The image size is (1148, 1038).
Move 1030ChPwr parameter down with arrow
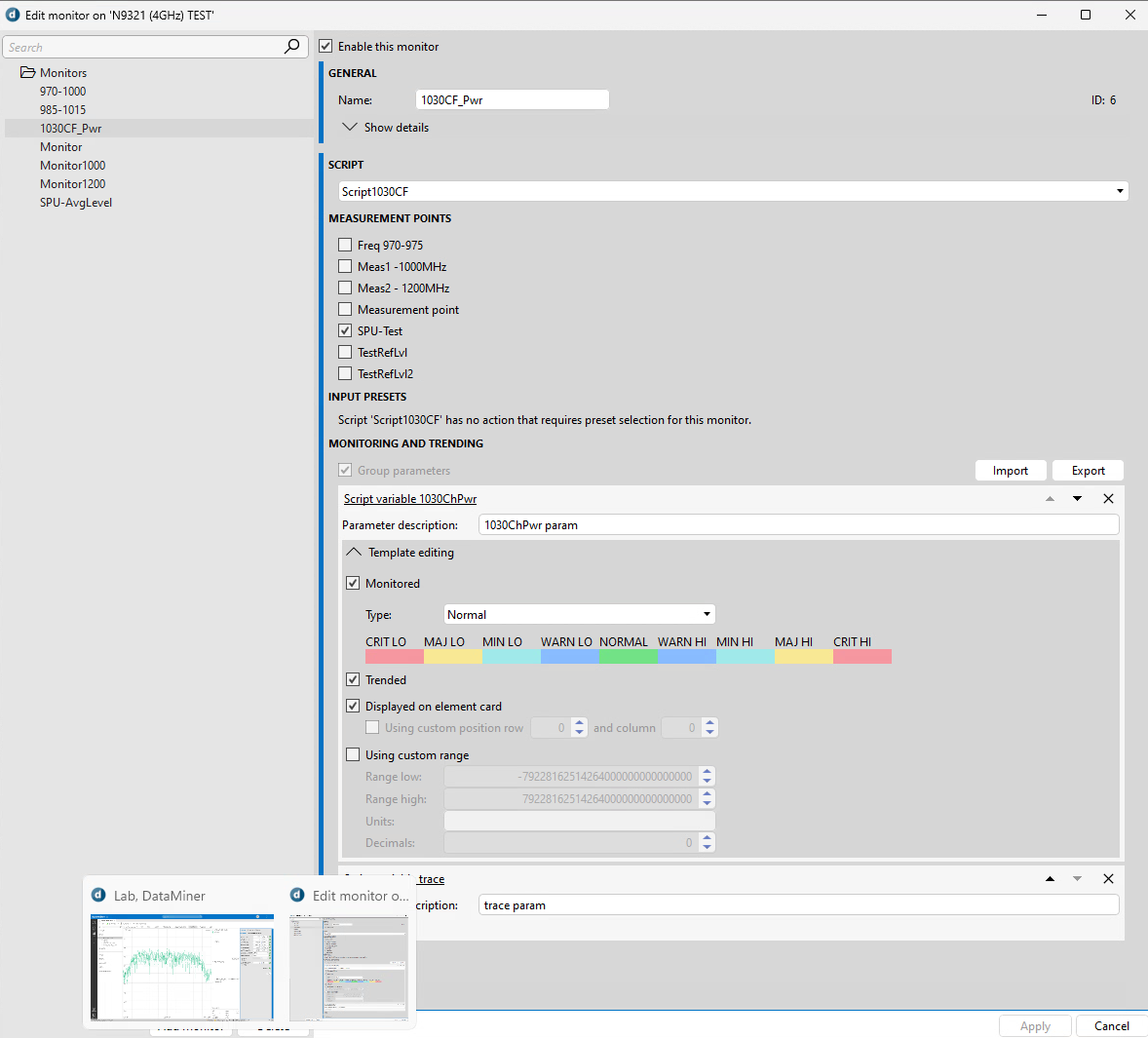point(1077,499)
